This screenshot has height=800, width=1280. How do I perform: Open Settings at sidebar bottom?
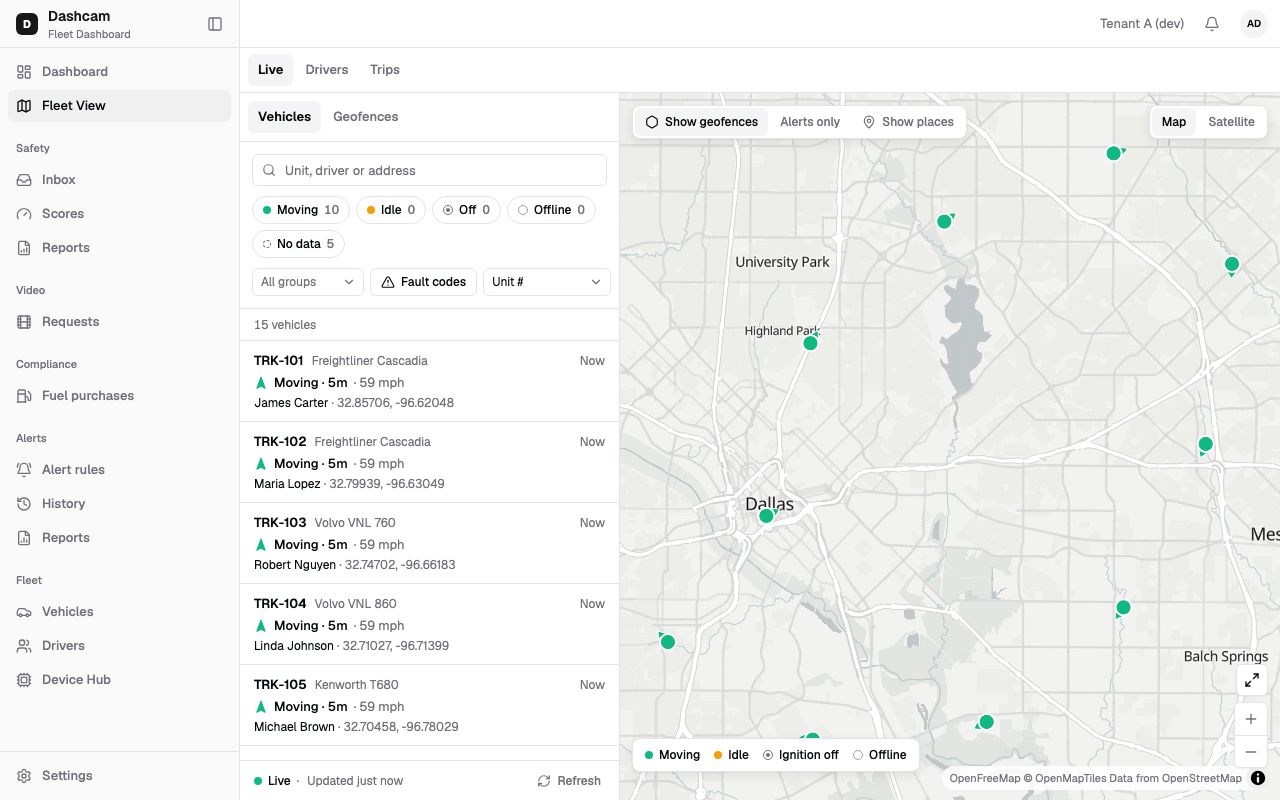(x=119, y=776)
